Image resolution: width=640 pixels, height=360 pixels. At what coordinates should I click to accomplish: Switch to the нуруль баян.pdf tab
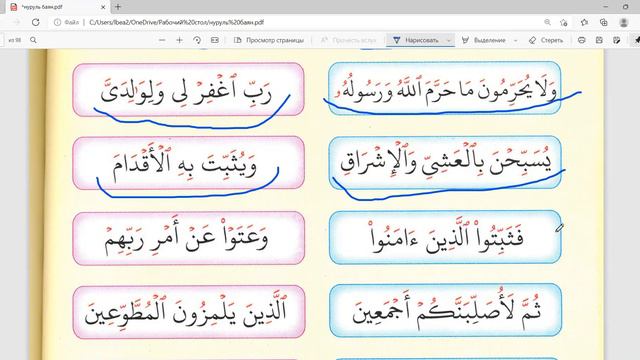coord(57,7)
